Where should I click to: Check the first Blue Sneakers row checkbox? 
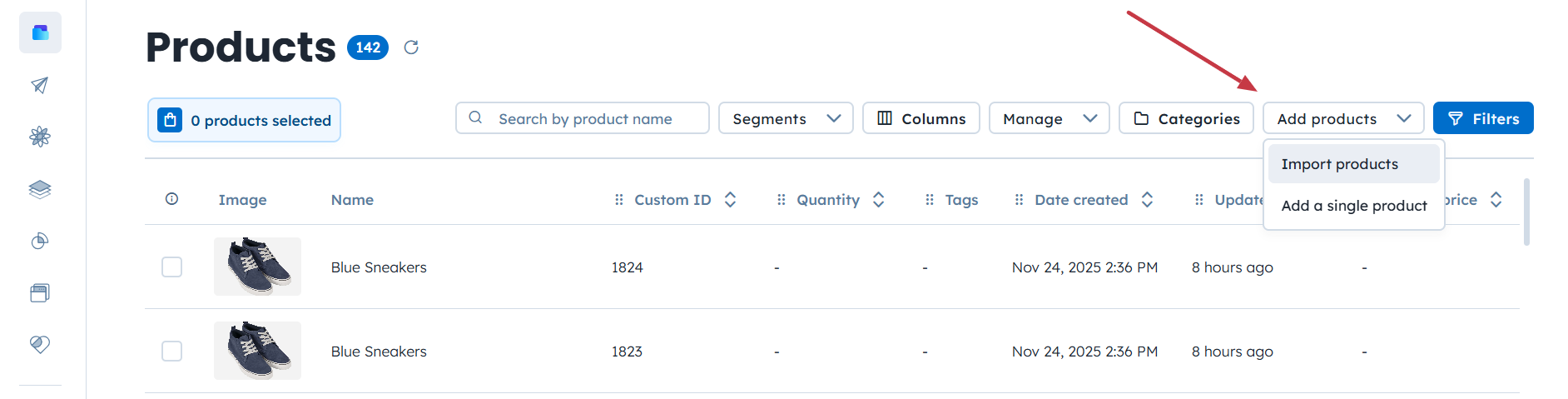pos(171,267)
